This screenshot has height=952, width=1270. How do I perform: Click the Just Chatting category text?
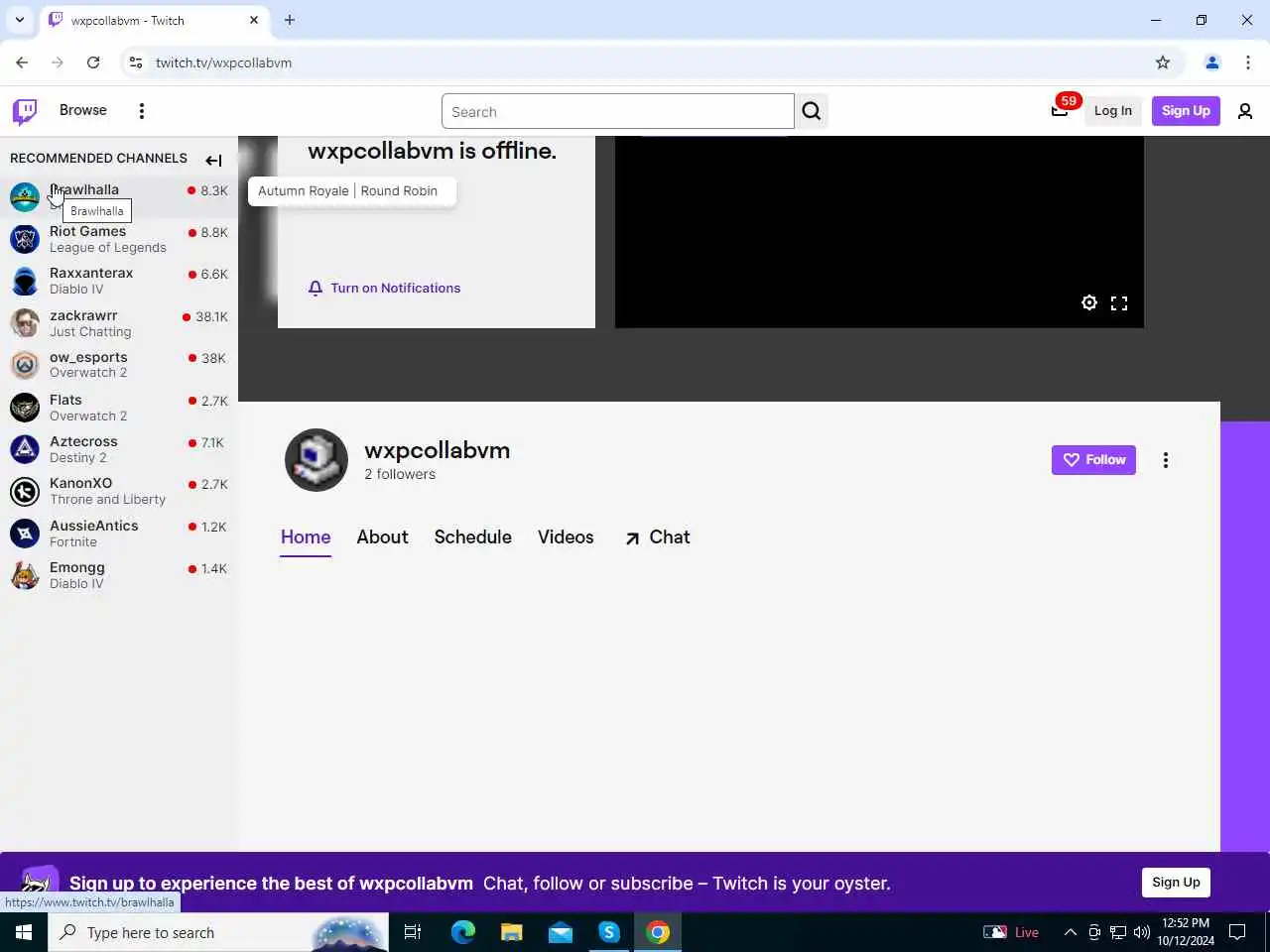[x=90, y=332]
